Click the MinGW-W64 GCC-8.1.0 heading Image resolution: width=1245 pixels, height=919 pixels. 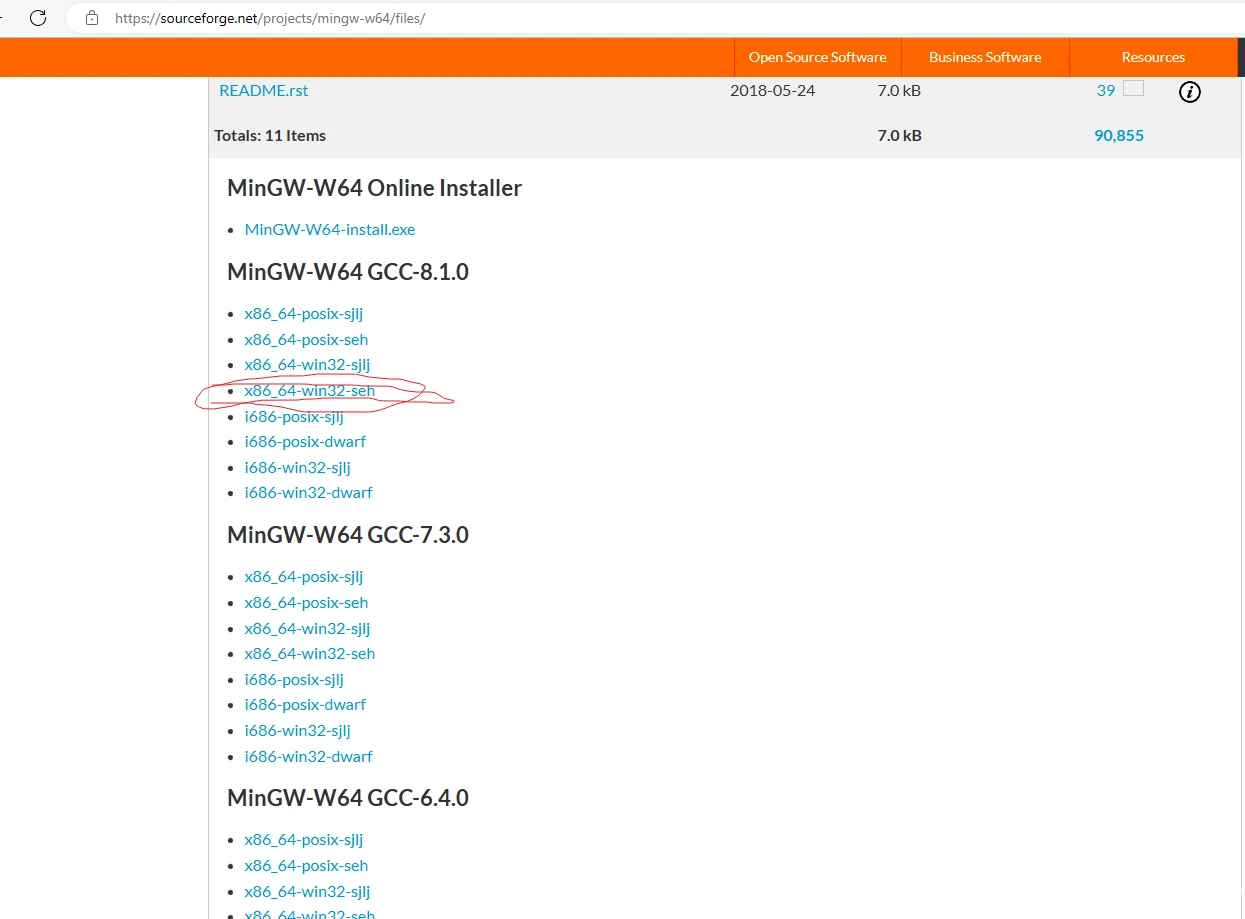click(348, 271)
